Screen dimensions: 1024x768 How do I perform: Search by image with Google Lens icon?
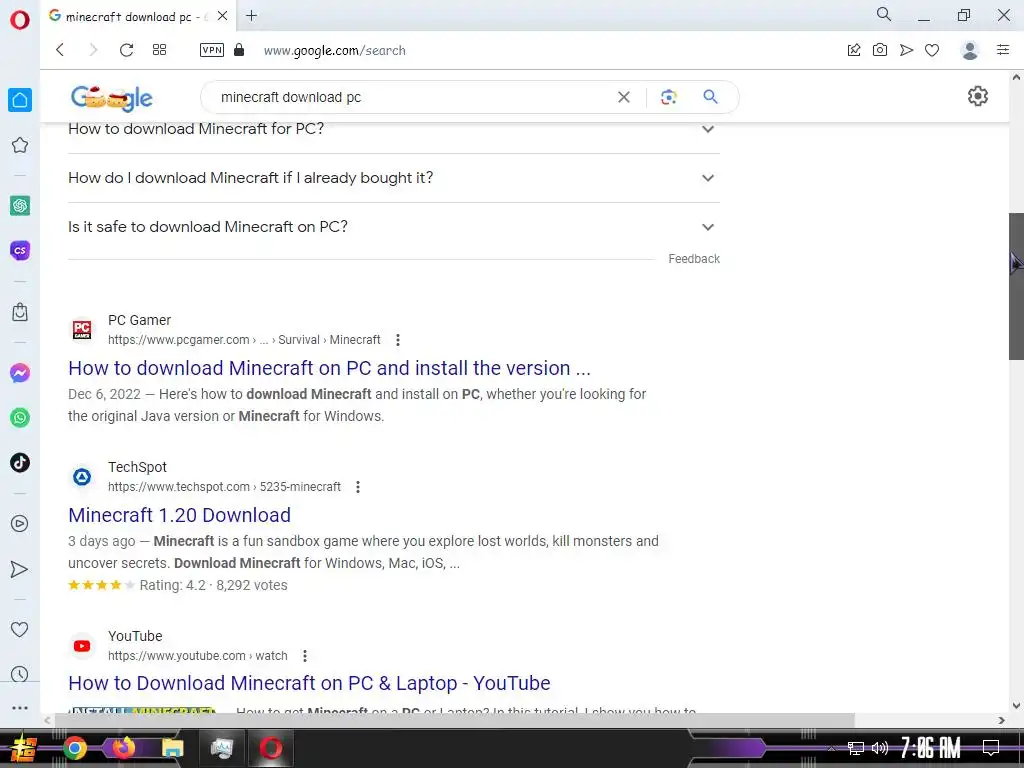coord(668,97)
